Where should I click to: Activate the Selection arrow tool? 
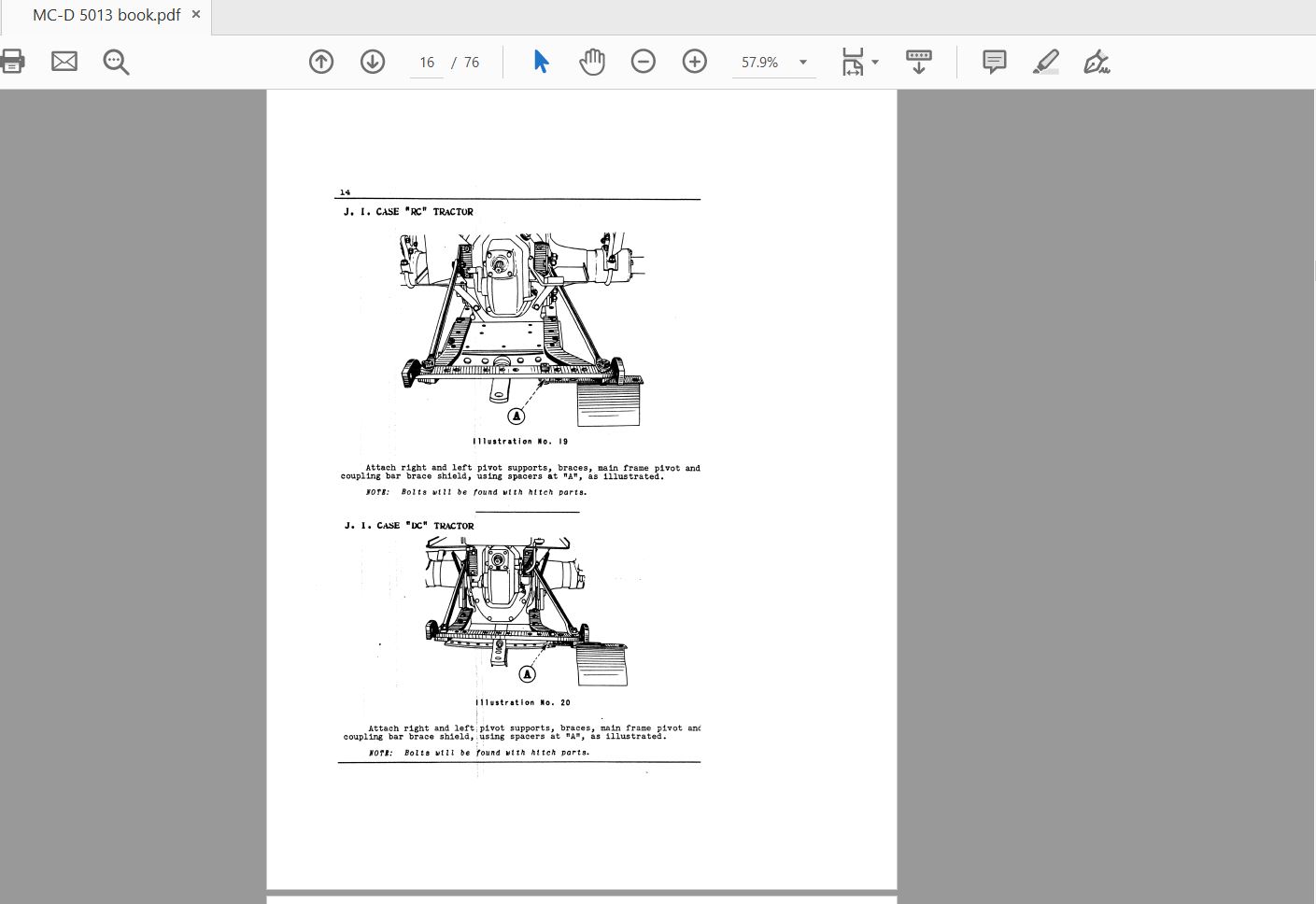tap(541, 62)
